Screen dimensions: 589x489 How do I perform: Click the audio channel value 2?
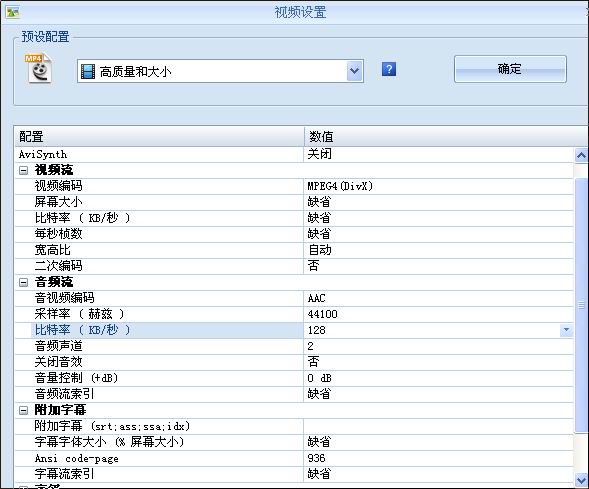pyautogui.click(x=310, y=346)
